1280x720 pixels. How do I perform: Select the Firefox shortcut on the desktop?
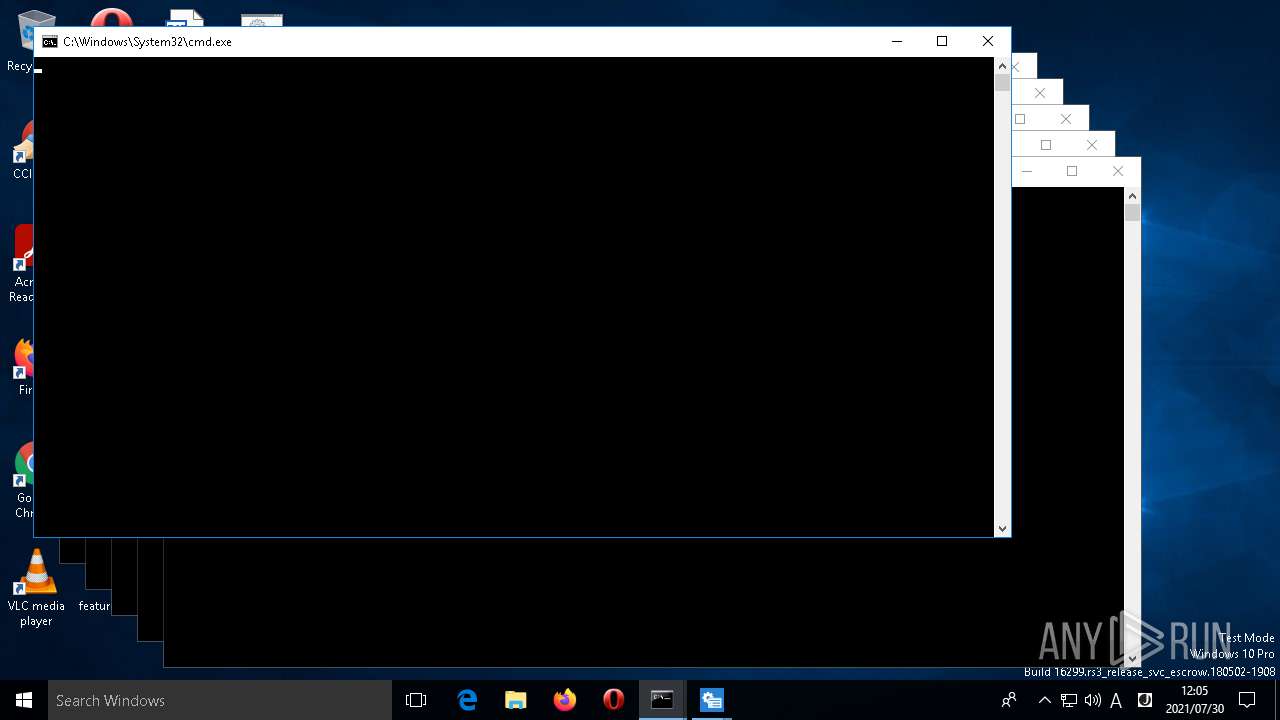tap(23, 366)
